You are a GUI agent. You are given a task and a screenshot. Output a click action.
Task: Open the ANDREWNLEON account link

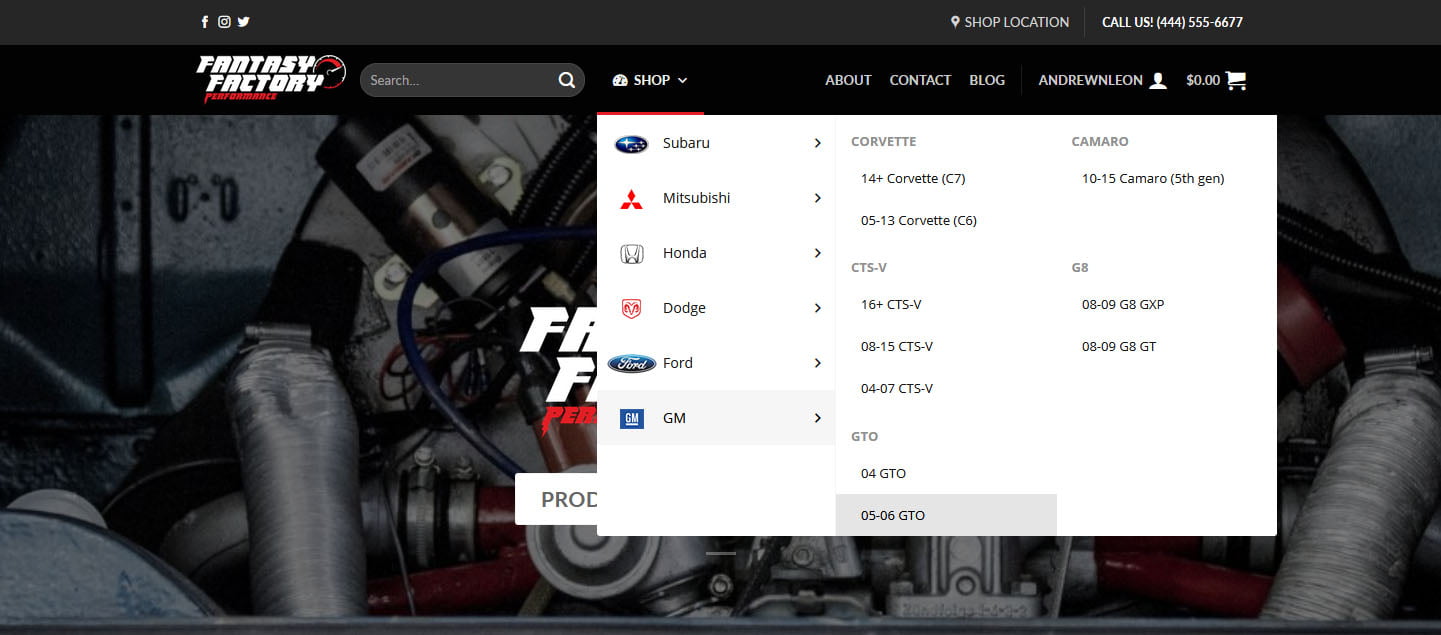point(1090,80)
